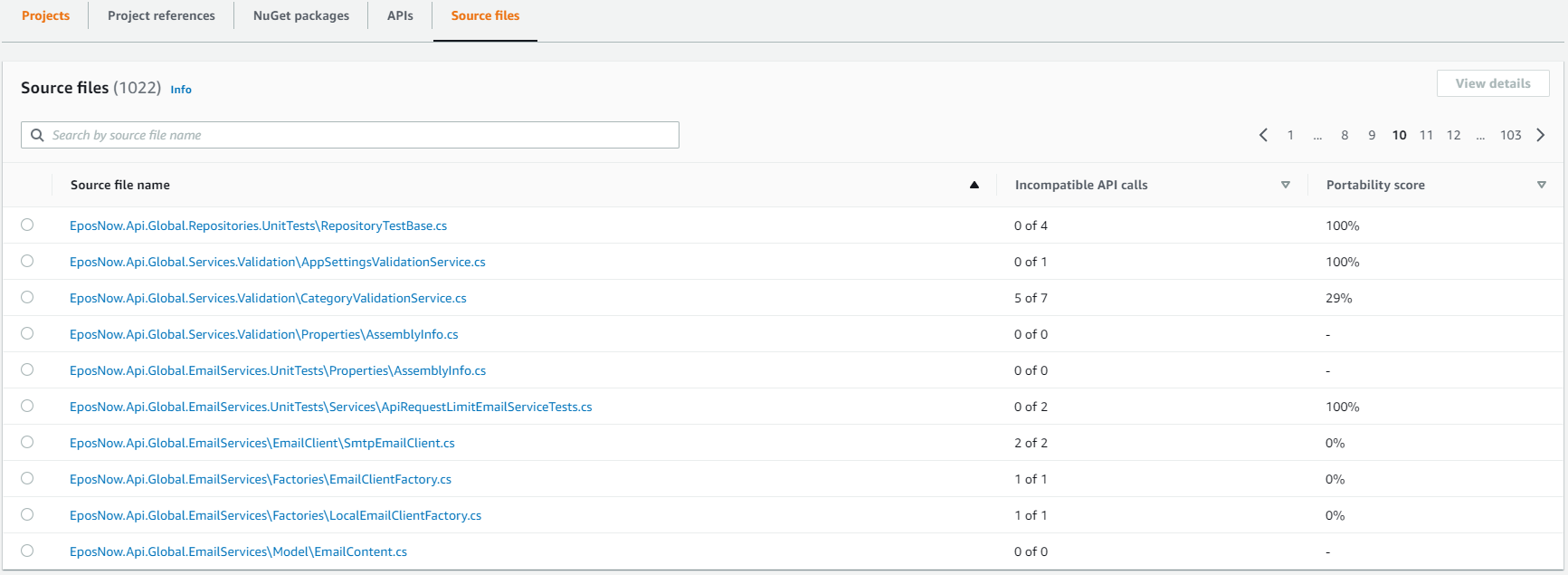
Task: Click the Portability score column header
Action: pos(1375,185)
